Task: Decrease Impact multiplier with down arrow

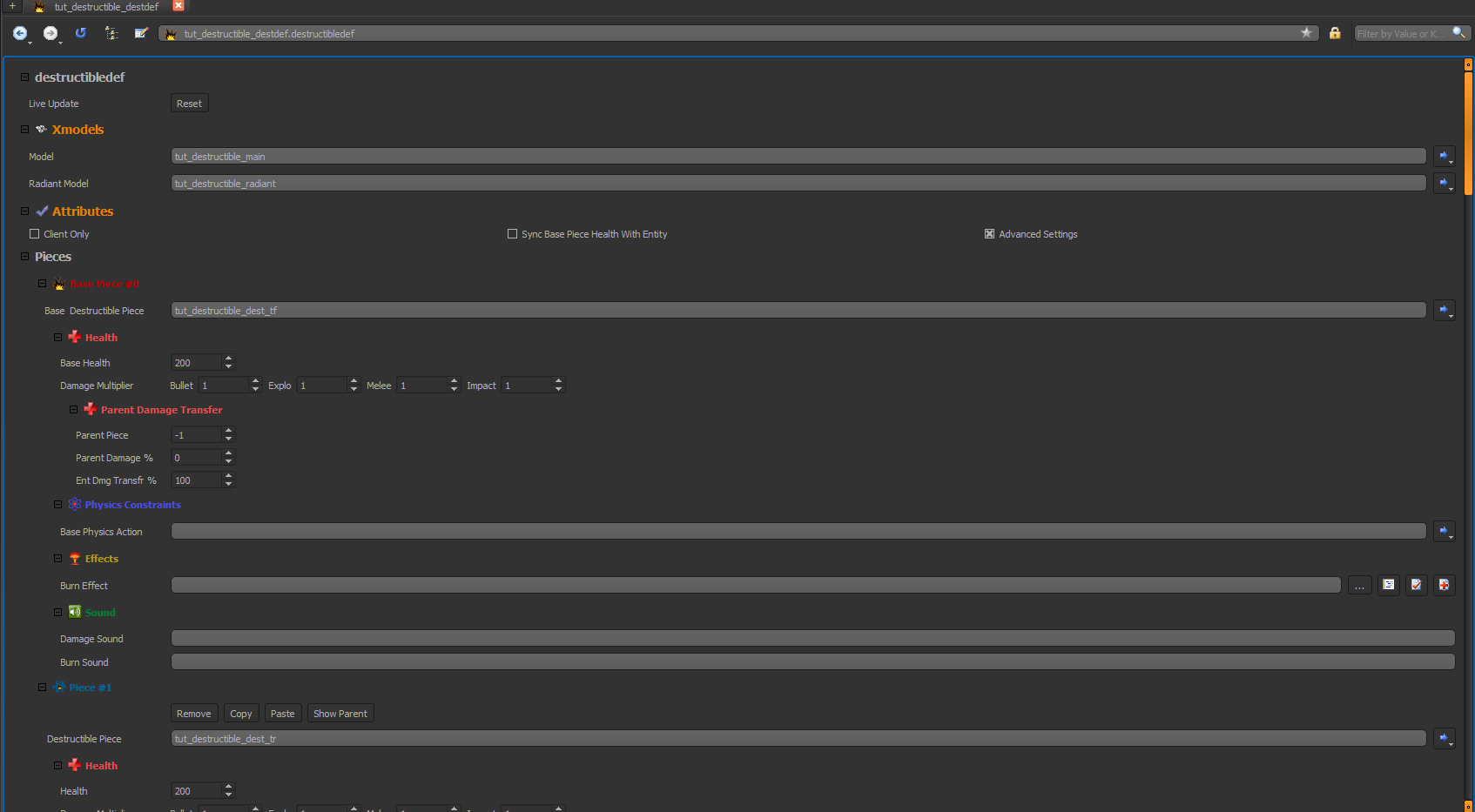Action: point(559,389)
